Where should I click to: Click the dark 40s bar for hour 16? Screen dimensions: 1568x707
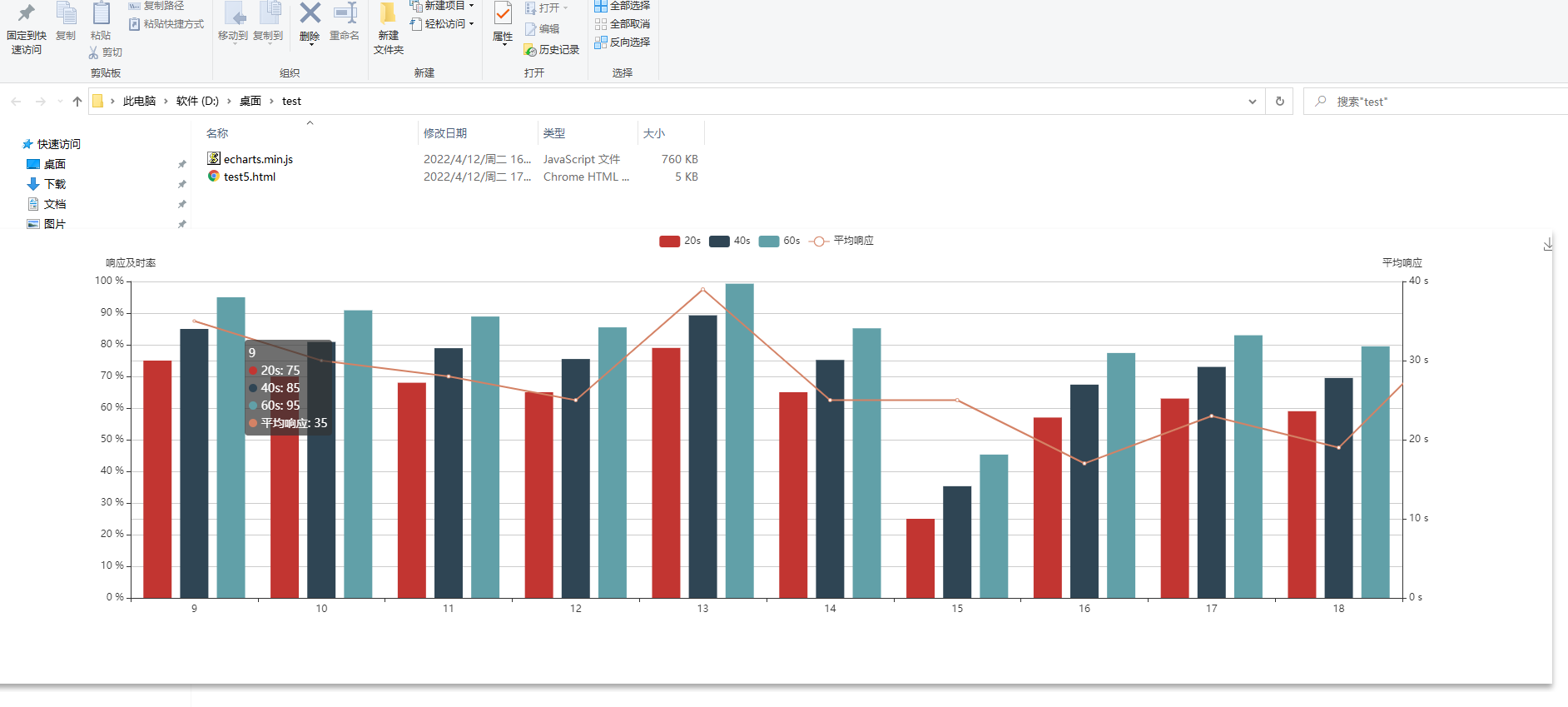pos(1084,491)
